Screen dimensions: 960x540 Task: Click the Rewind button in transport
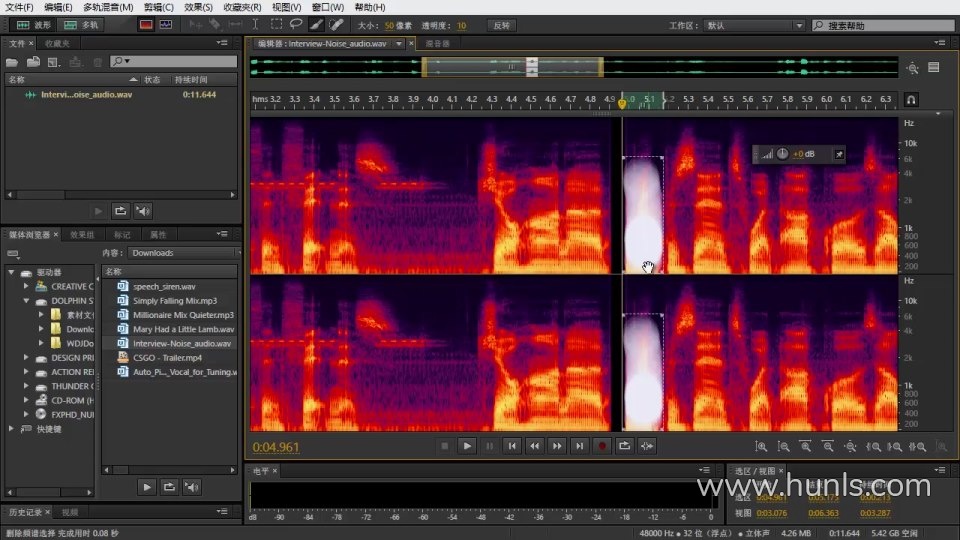coord(534,446)
